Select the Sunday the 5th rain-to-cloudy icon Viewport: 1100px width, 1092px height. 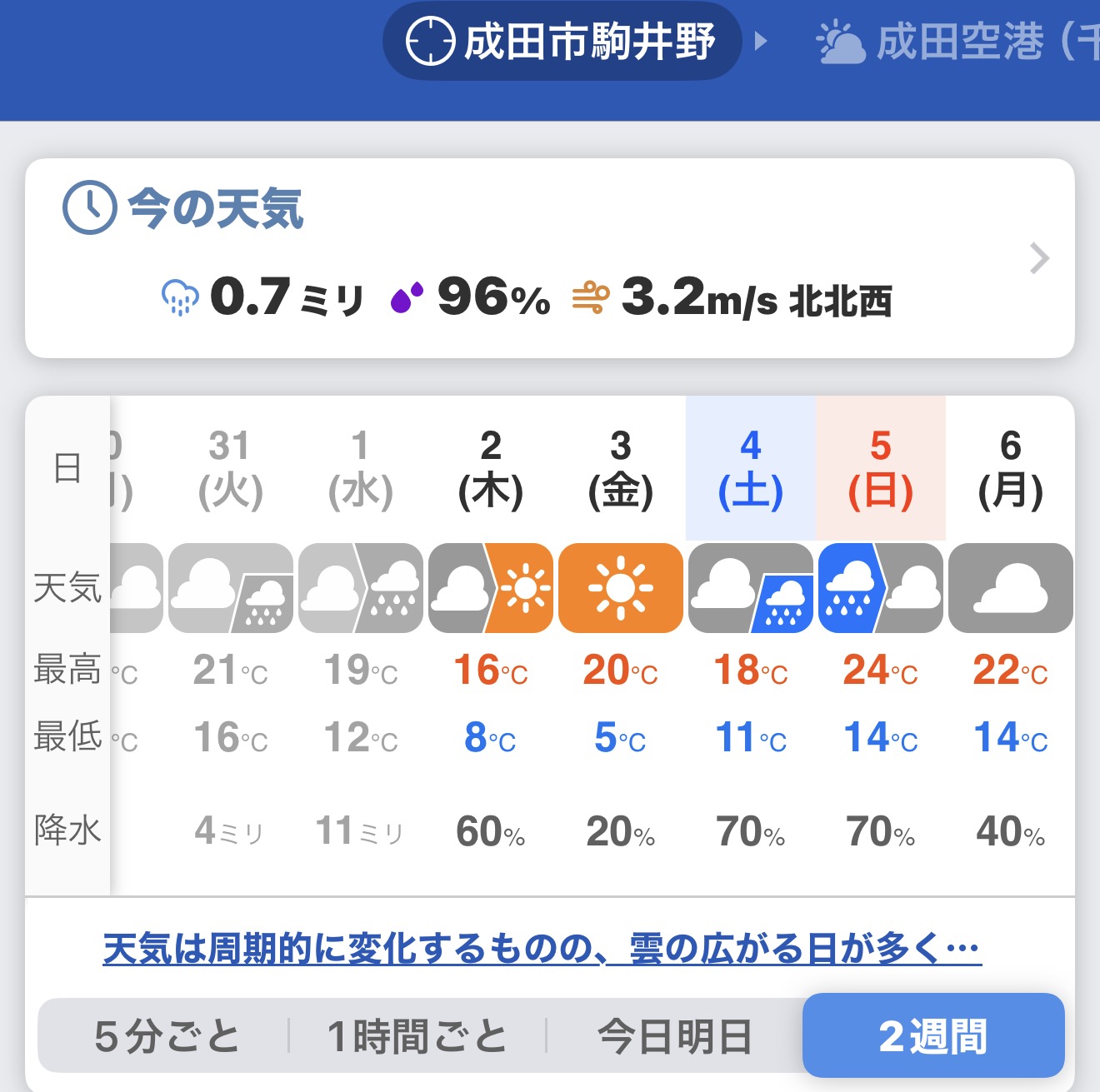click(x=881, y=588)
